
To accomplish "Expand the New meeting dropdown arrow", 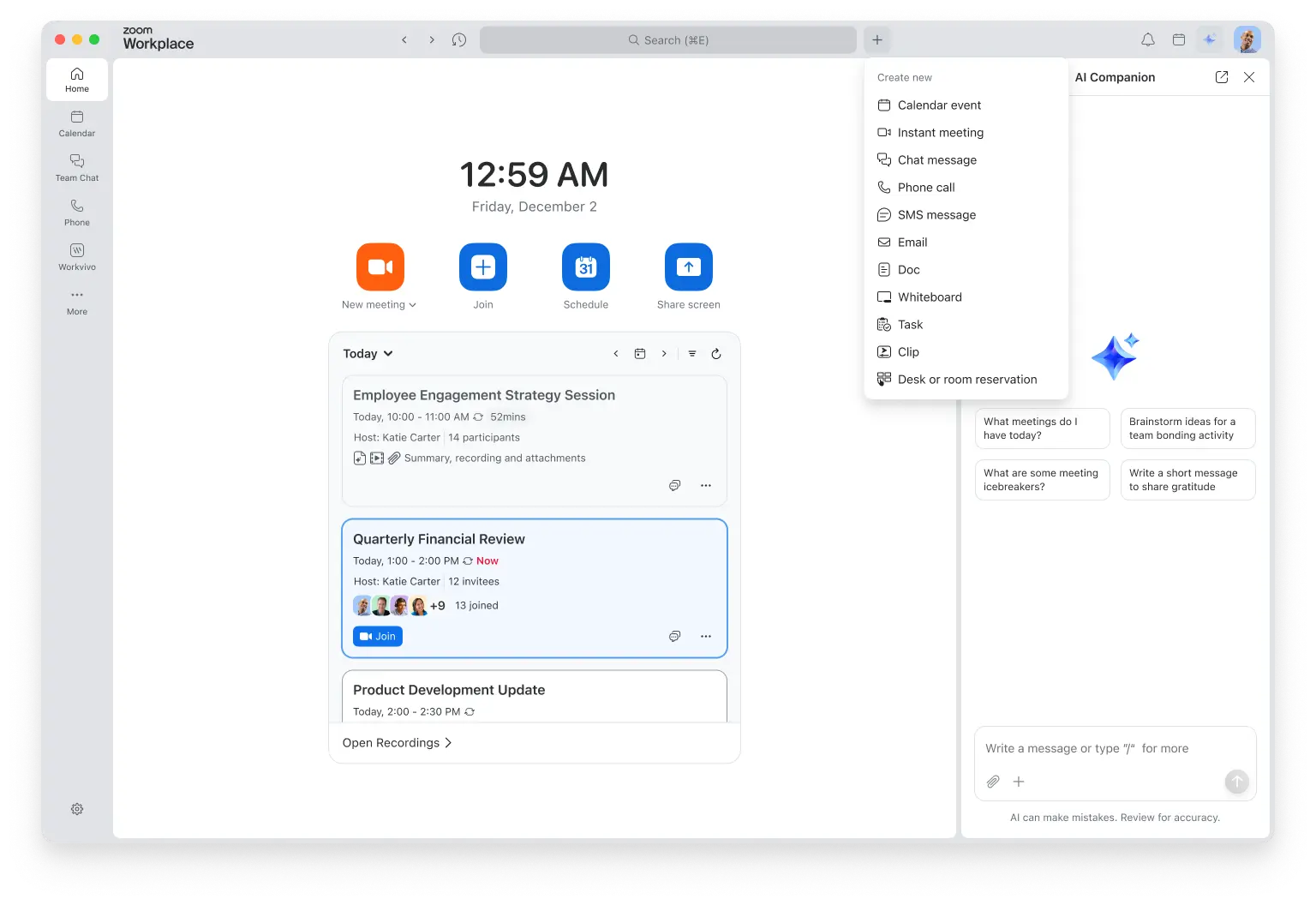I will (x=413, y=305).
